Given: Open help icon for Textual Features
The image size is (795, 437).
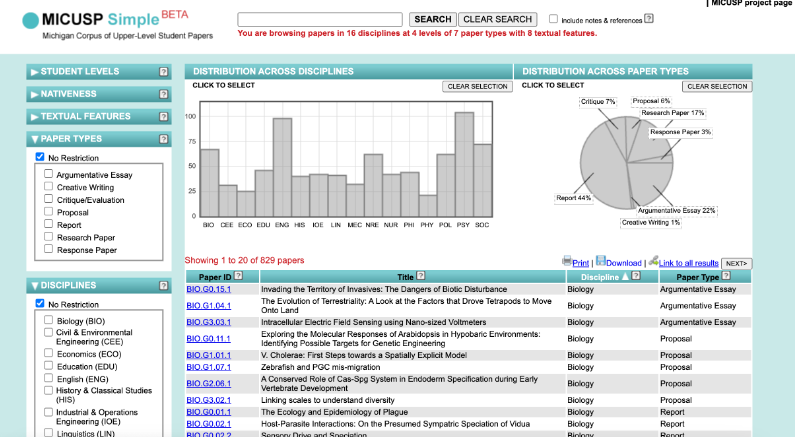Looking at the screenshot, I should point(163,116).
